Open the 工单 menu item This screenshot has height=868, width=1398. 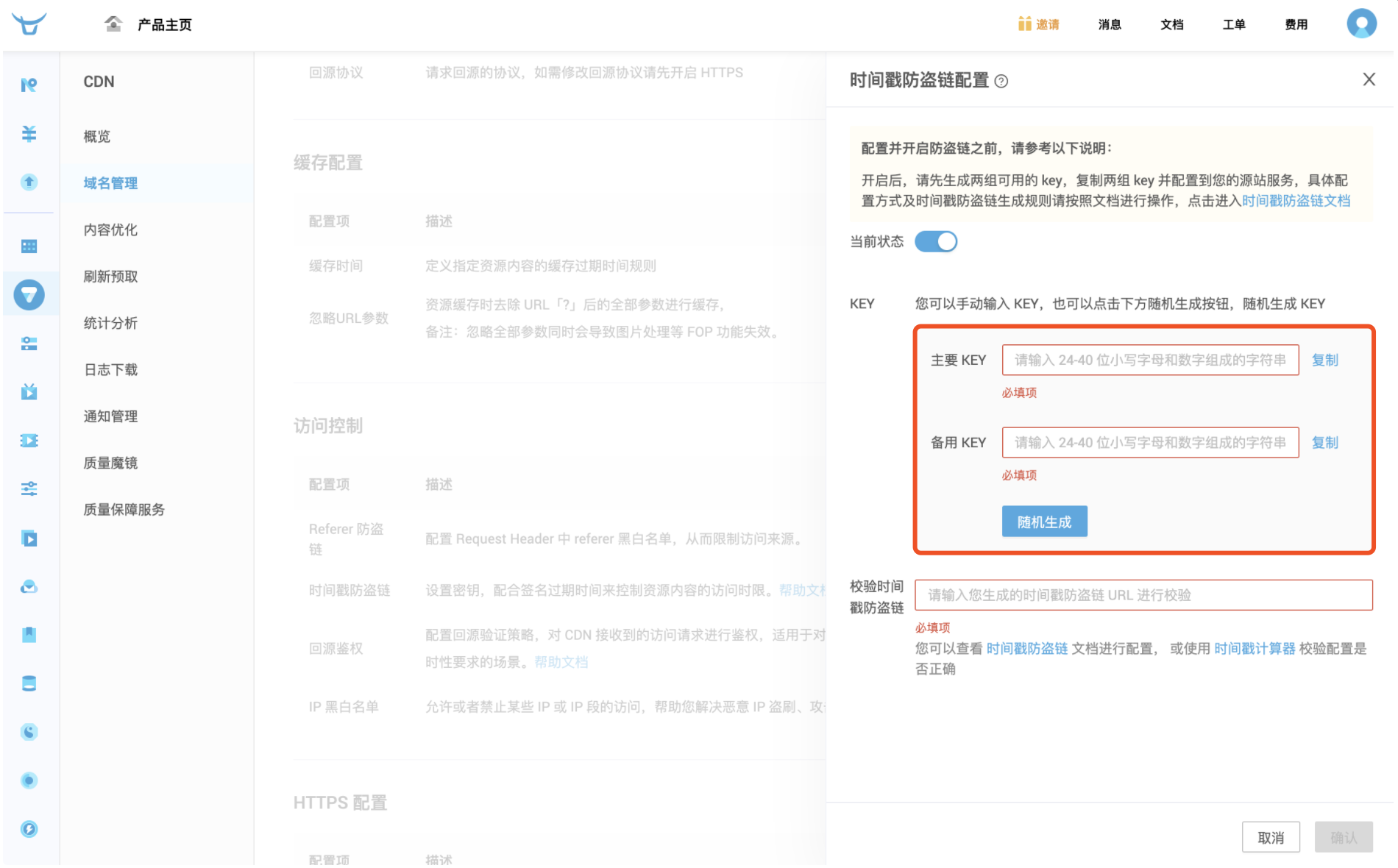(1233, 24)
